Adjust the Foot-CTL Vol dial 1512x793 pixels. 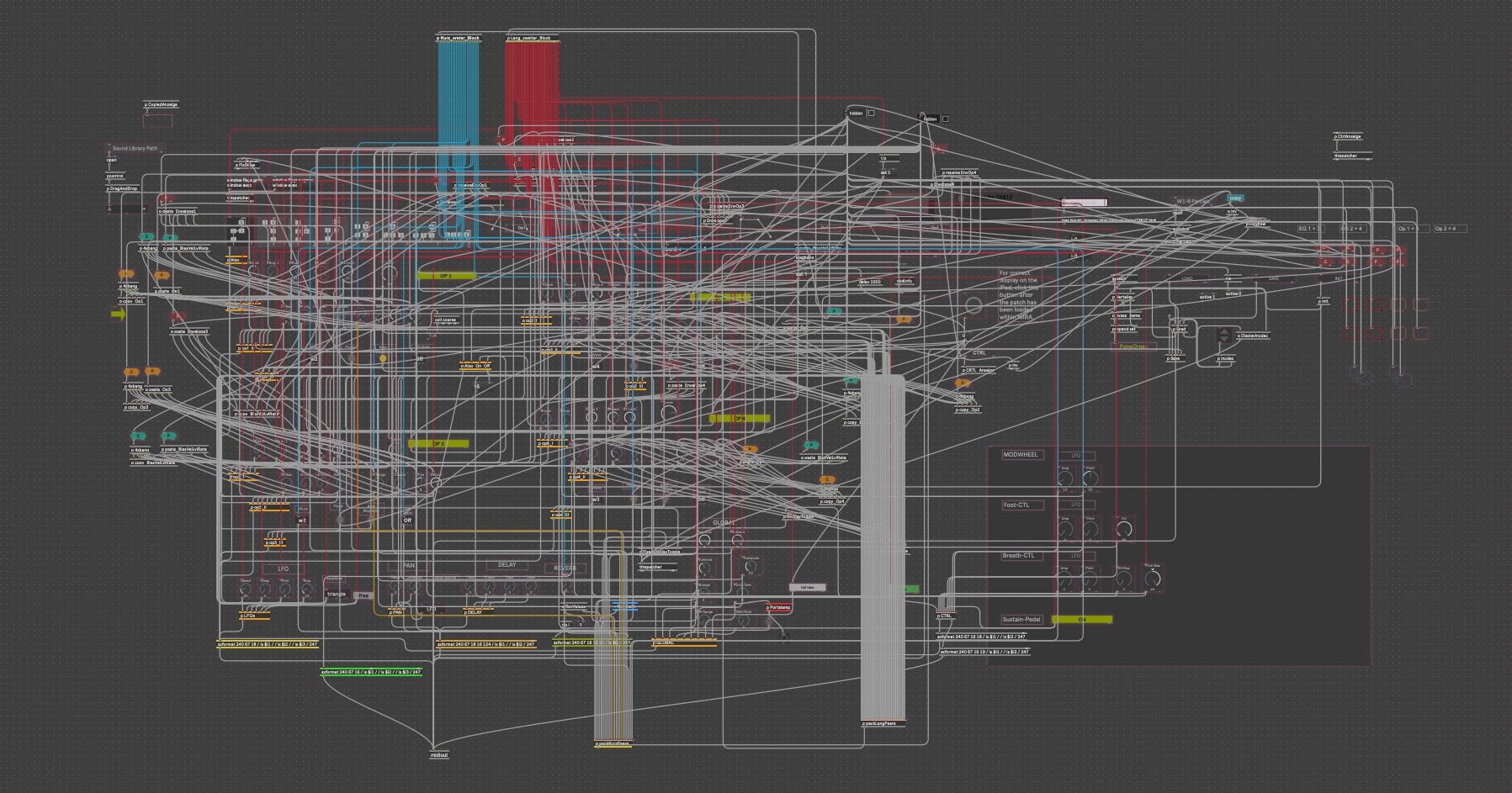tap(1124, 529)
